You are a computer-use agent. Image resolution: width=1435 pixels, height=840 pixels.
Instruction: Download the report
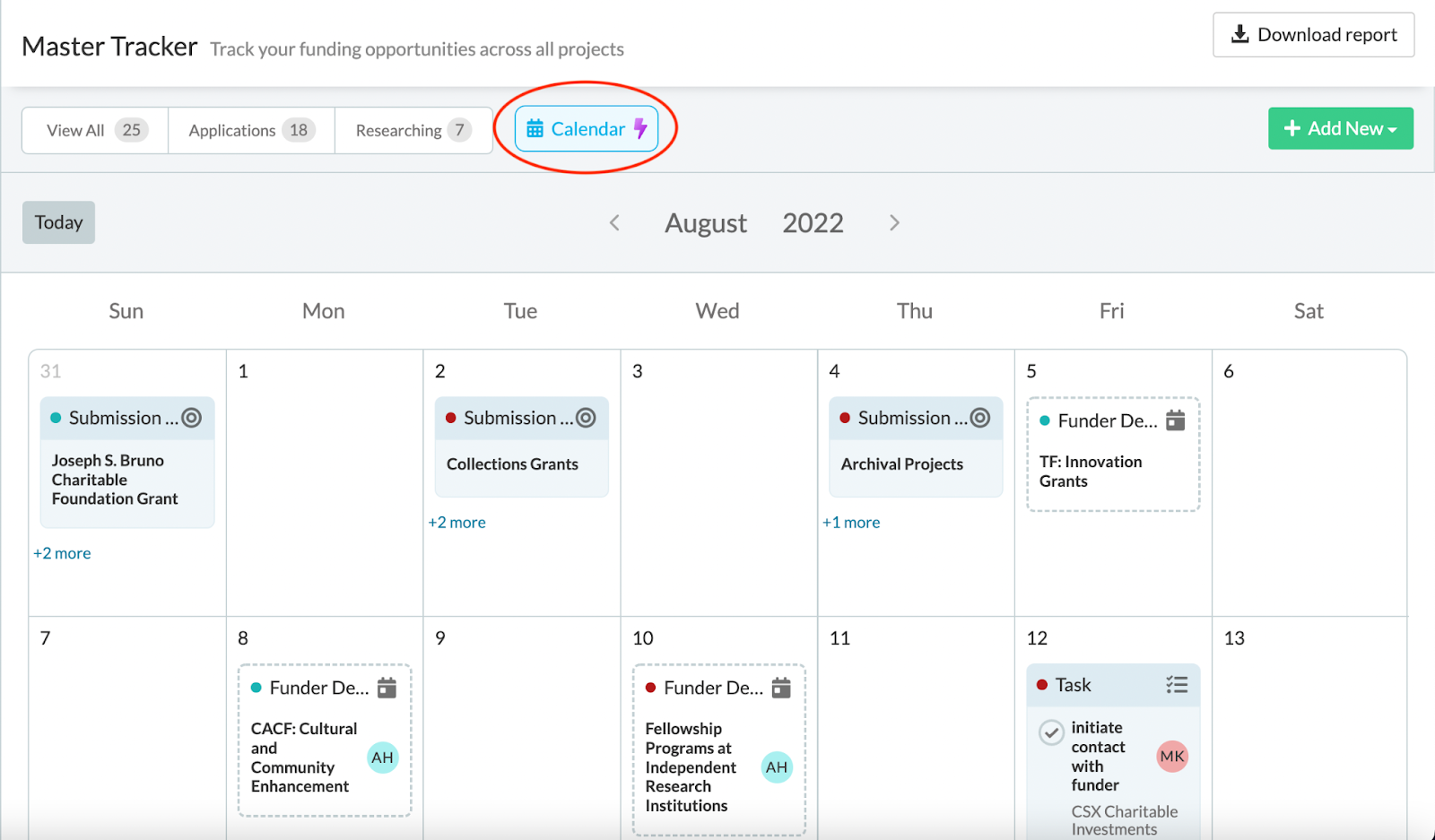pos(1314,35)
